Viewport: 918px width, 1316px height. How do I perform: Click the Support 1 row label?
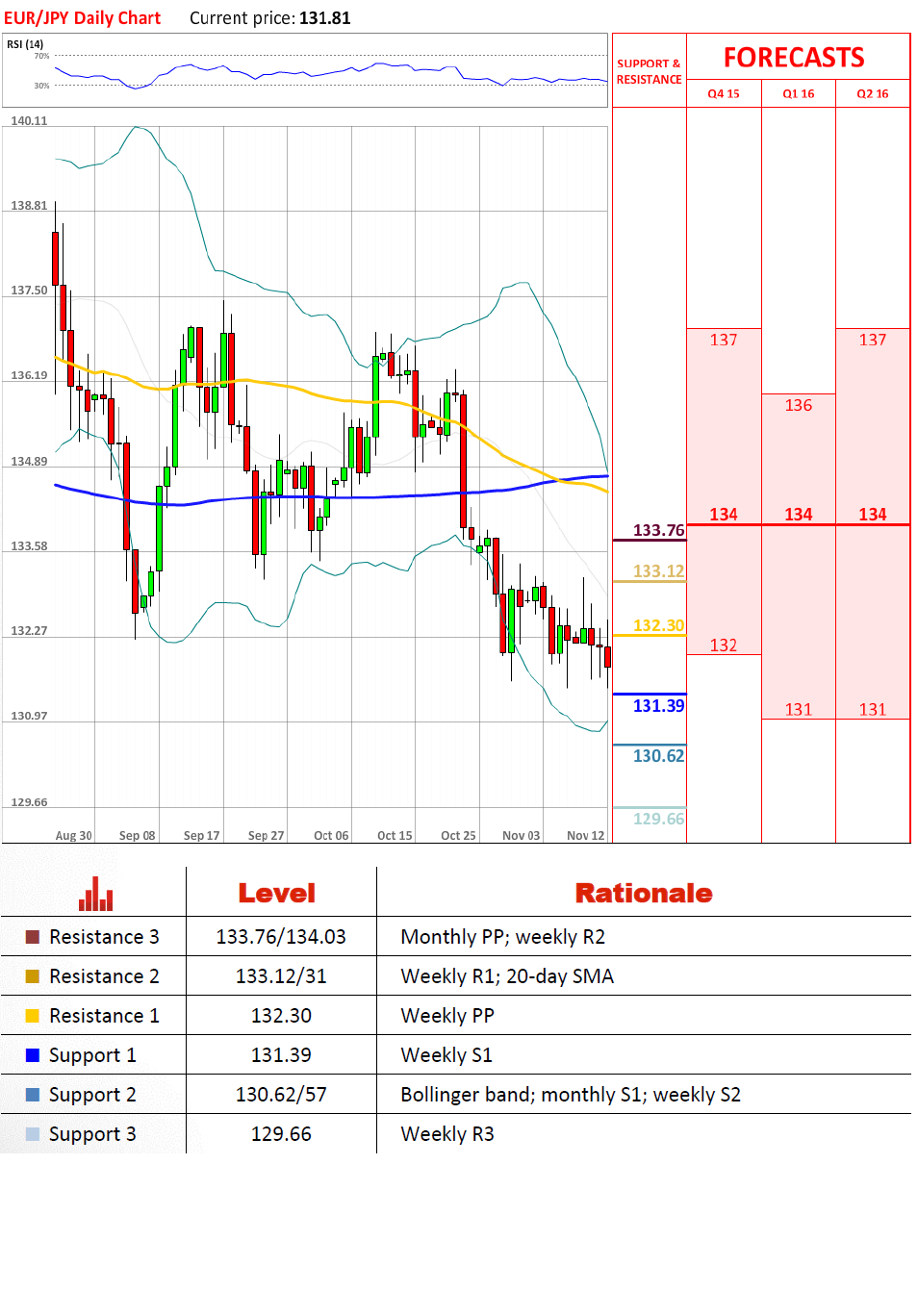pyautogui.click(x=92, y=1056)
